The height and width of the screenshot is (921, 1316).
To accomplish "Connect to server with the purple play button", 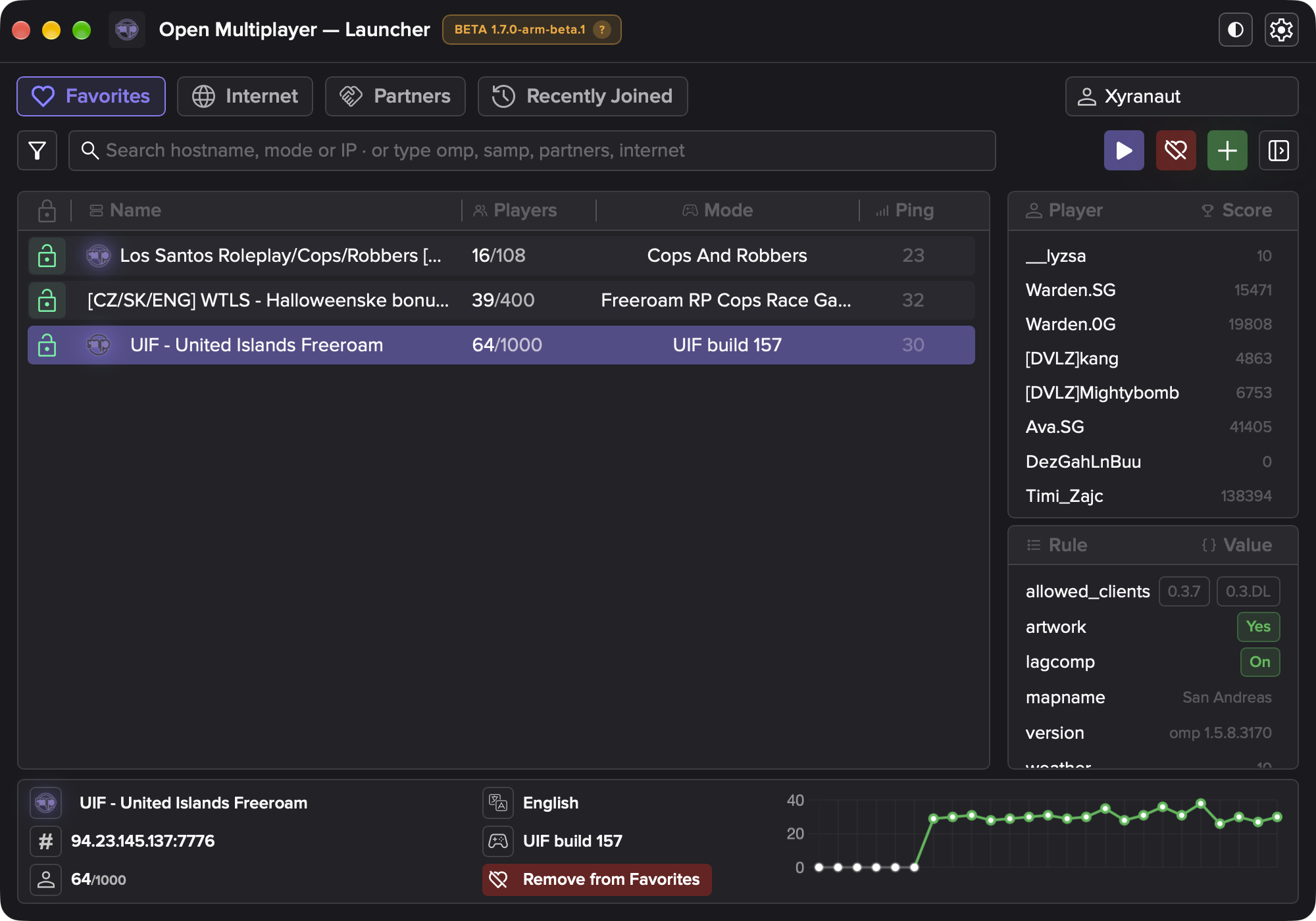I will (1124, 151).
